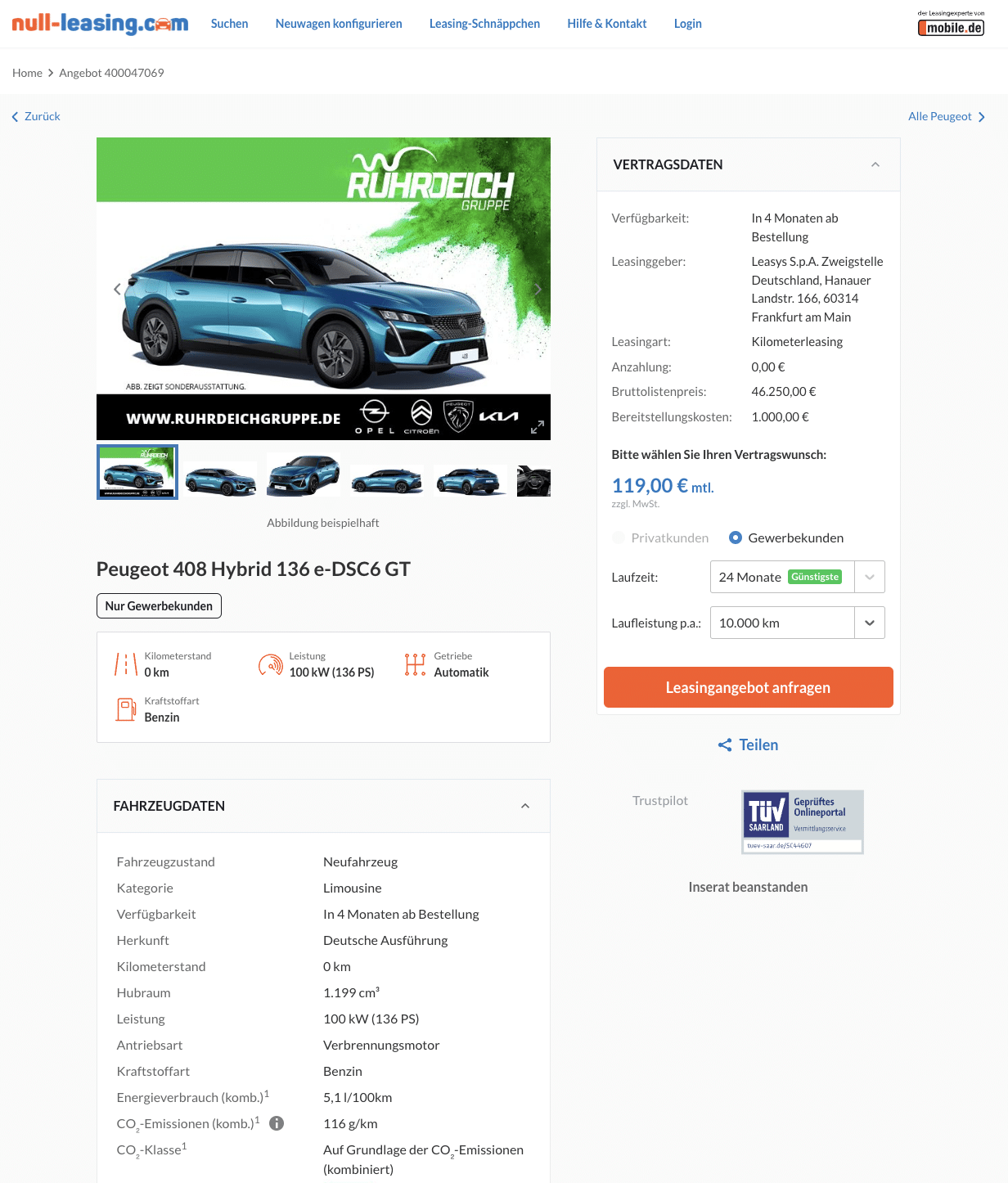Open the TÜV Saarland certification badge
1008x1183 pixels.
802,821
